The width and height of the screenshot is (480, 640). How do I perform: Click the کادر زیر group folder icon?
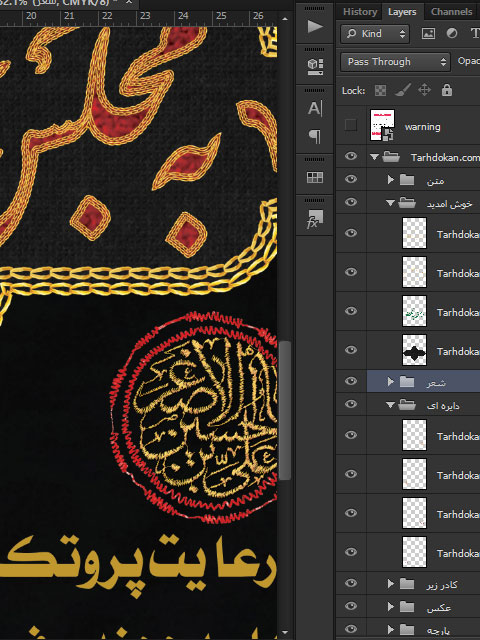click(407, 584)
